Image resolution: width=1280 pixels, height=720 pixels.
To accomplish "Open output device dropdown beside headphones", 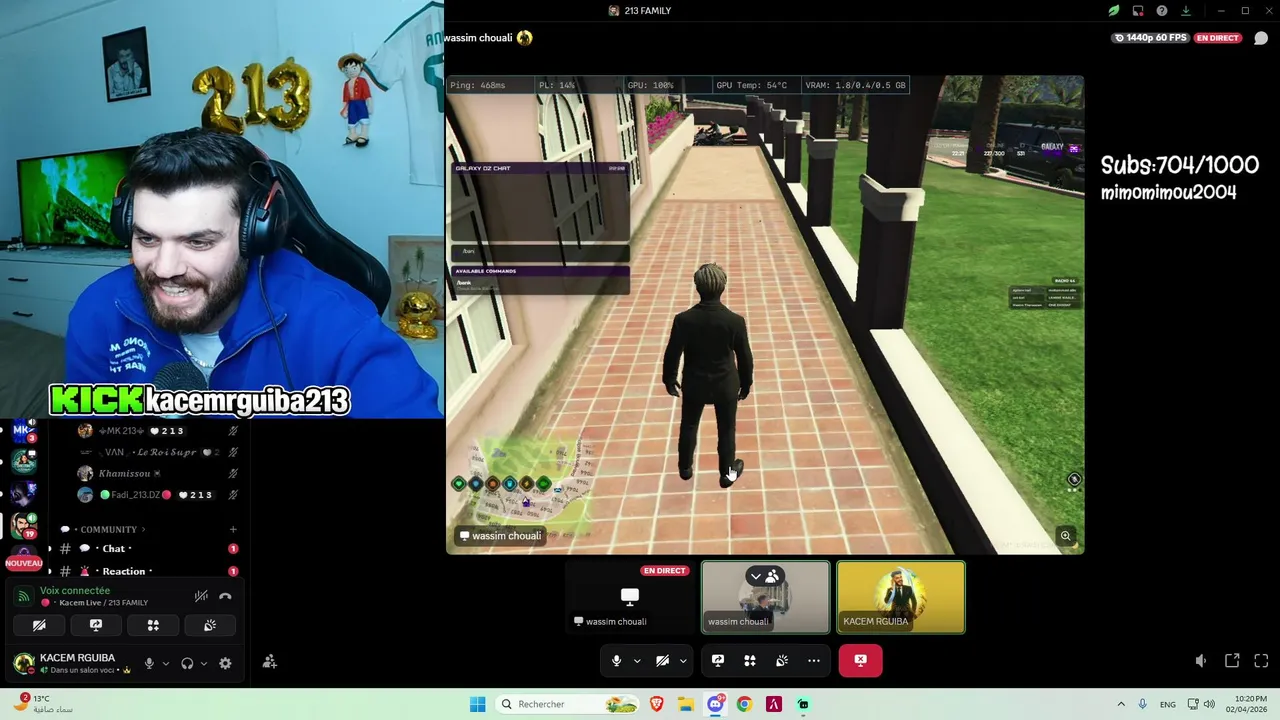I will pos(204,663).
